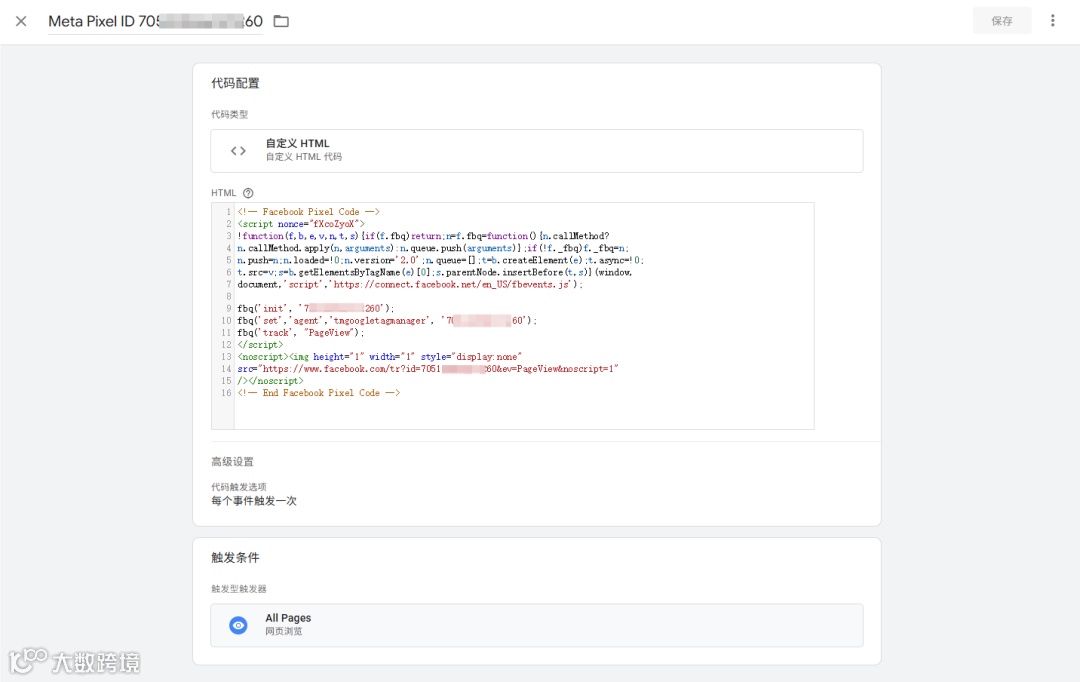Click the closing script tag line
The width and height of the screenshot is (1080, 682).
tap(260, 344)
